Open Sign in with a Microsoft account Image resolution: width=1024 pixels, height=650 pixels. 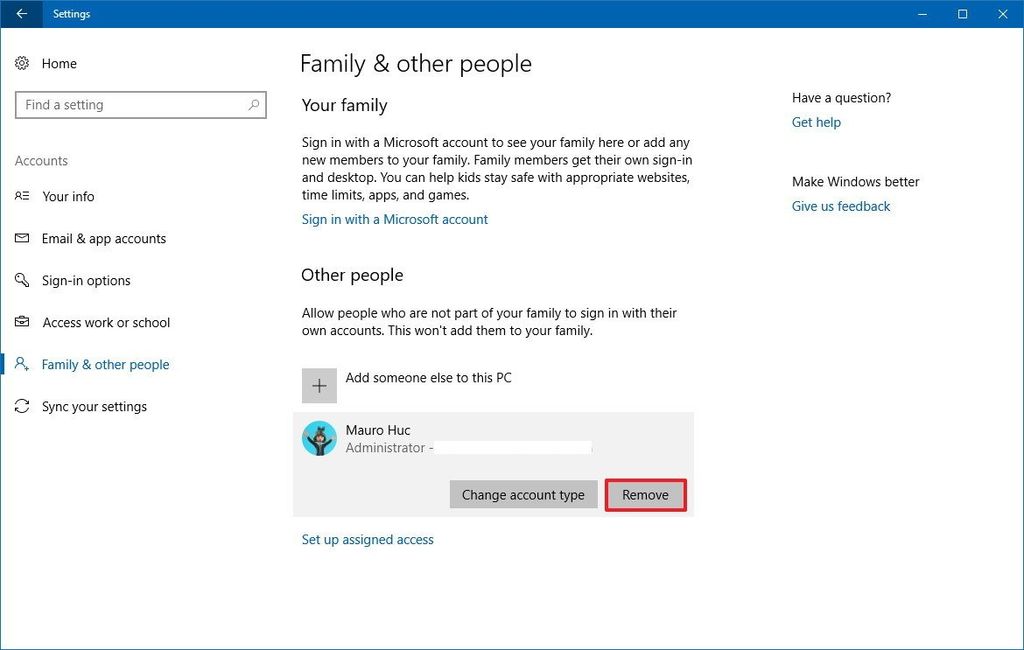coord(394,219)
